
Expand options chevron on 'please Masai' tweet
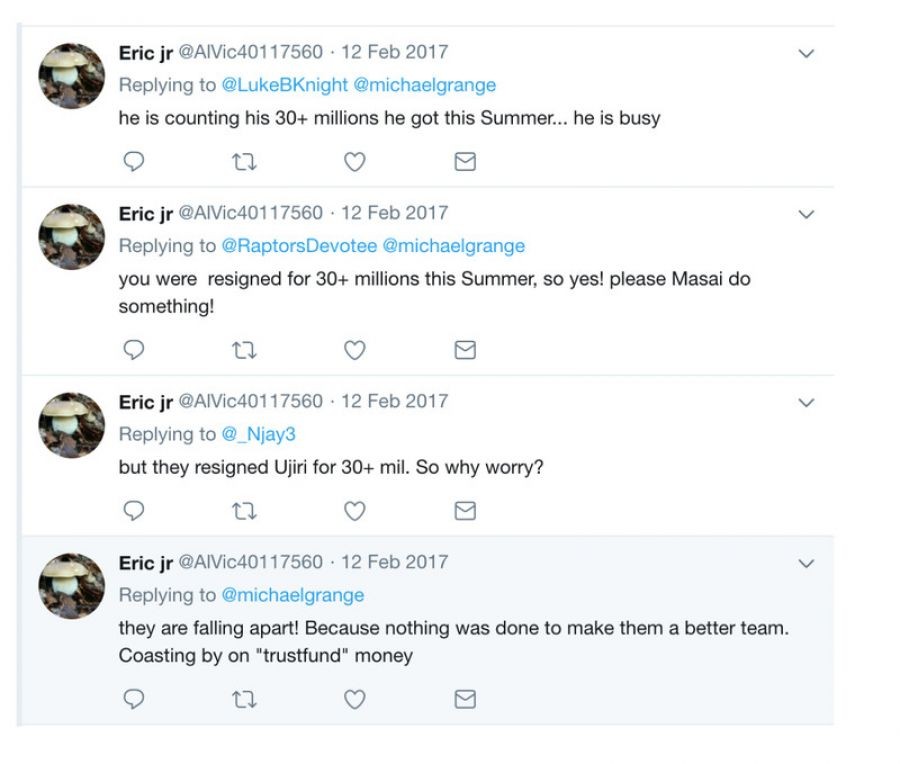point(806,215)
